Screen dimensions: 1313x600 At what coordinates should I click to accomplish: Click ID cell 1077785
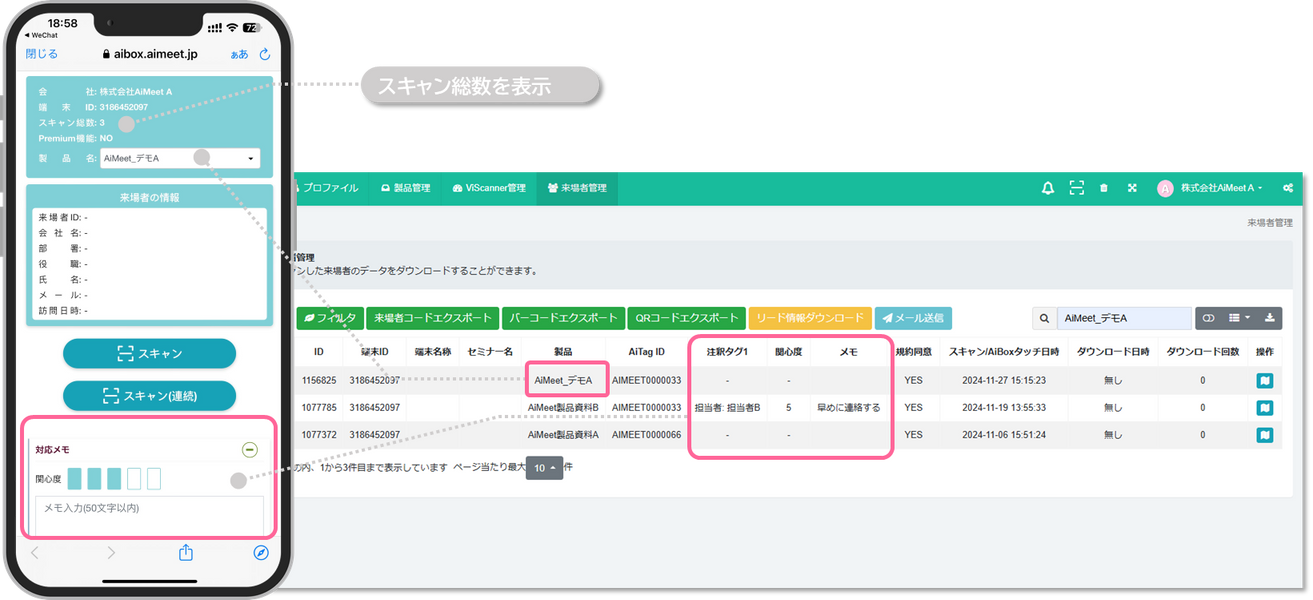click(x=319, y=408)
